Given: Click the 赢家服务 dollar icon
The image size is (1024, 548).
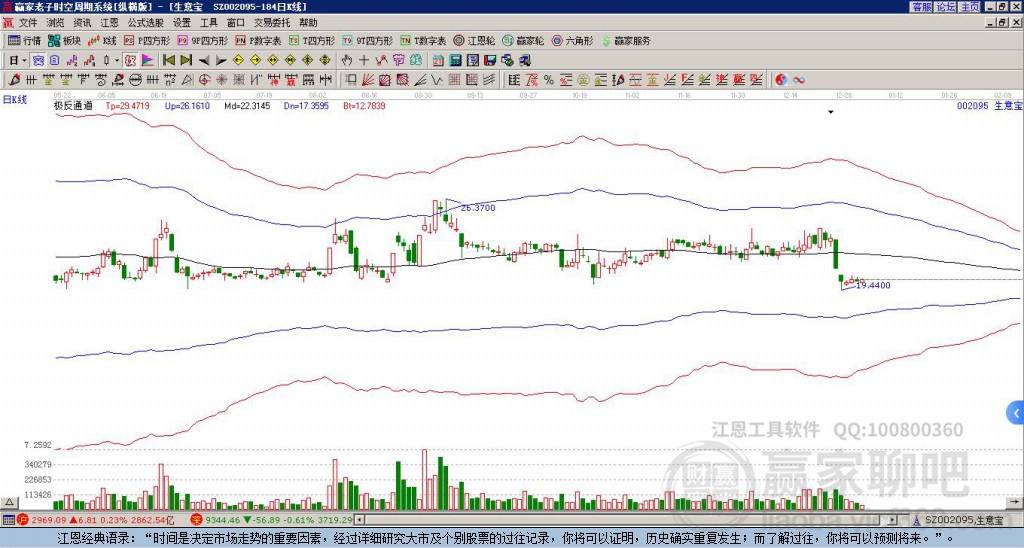Looking at the screenshot, I should click(x=625, y=41).
